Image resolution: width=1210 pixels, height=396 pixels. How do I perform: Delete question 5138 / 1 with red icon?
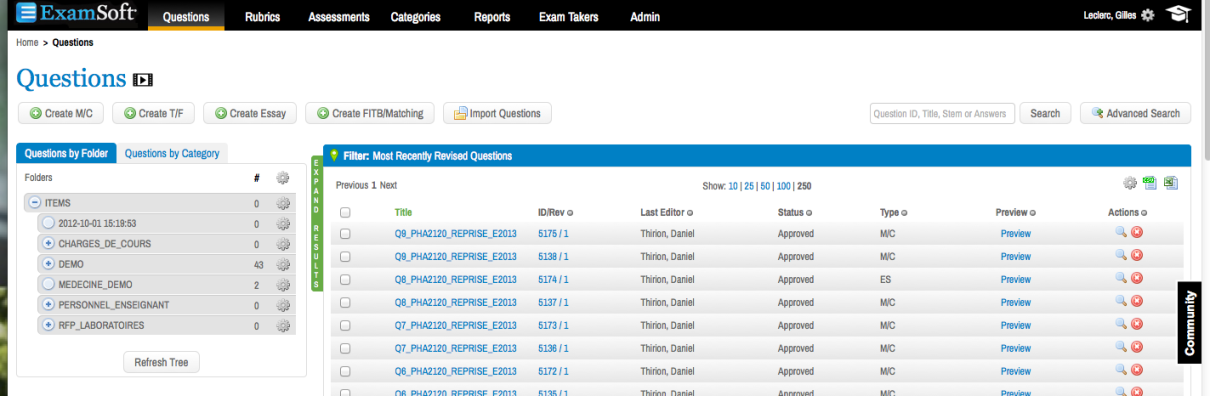1137,256
